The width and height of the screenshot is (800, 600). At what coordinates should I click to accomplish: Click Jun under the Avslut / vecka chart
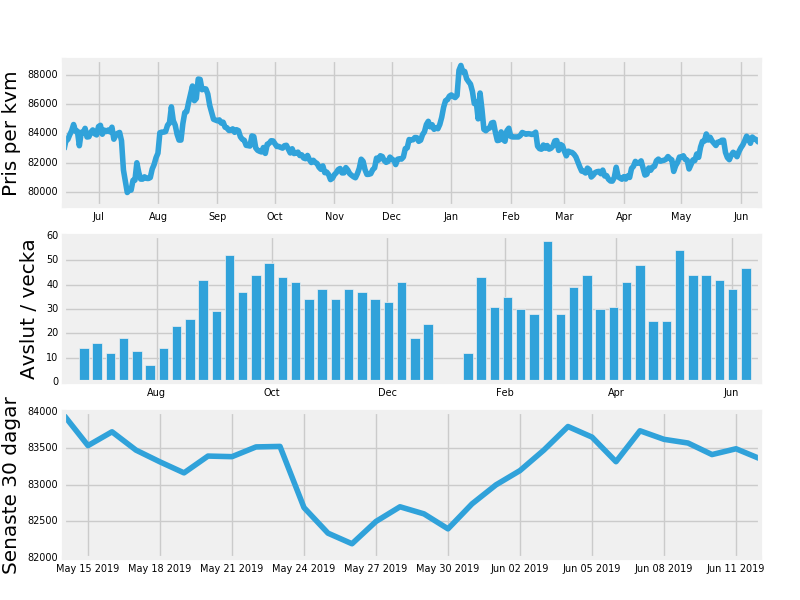point(731,392)
